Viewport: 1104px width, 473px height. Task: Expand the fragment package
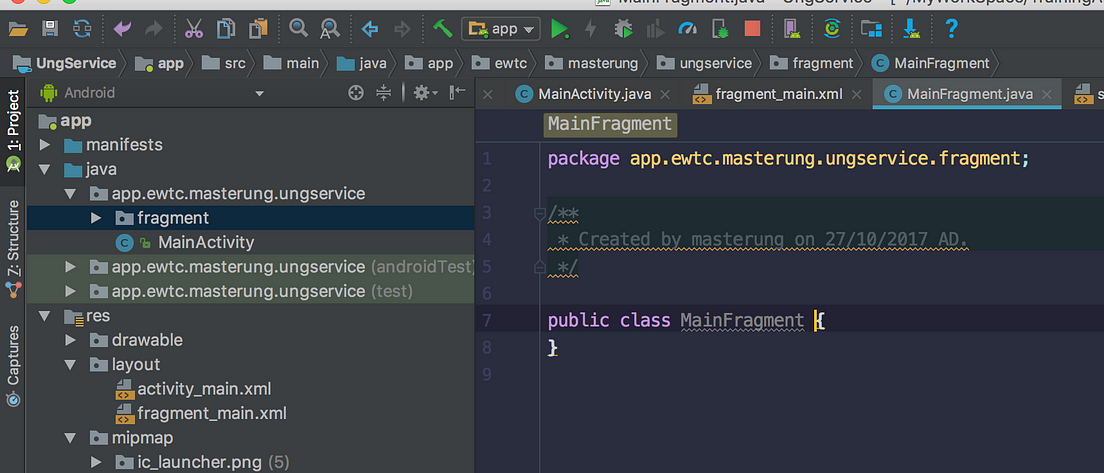coord(96,218)
